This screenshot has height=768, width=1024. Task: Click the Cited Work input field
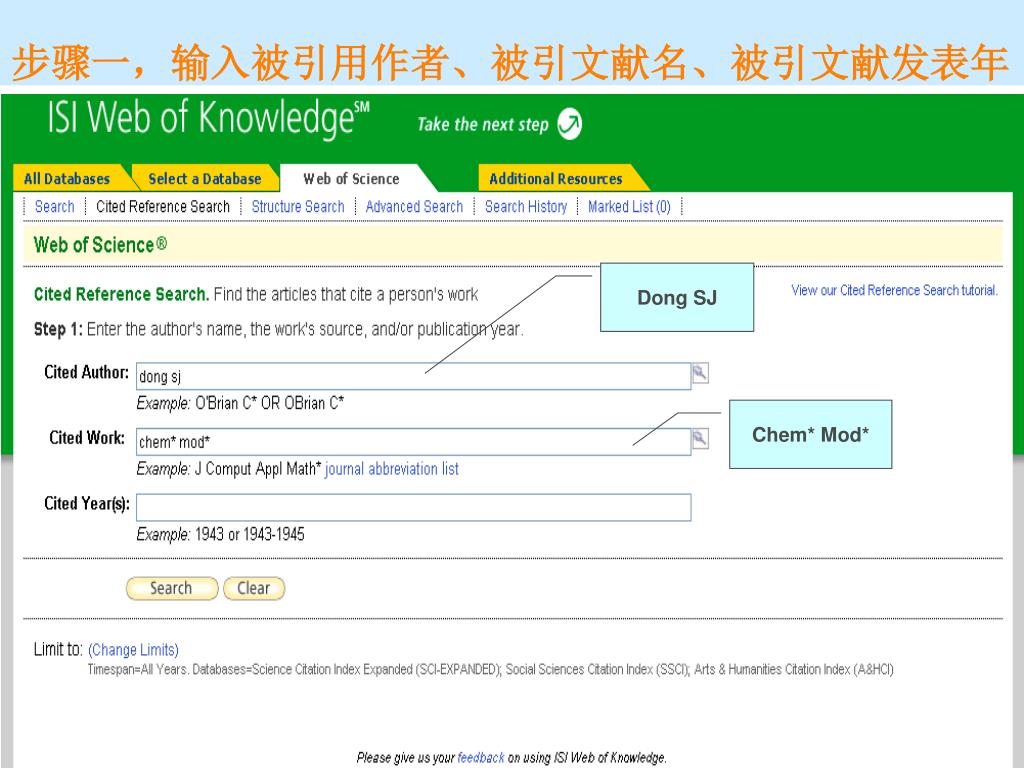pyautogui.click(x=413, y=441)
